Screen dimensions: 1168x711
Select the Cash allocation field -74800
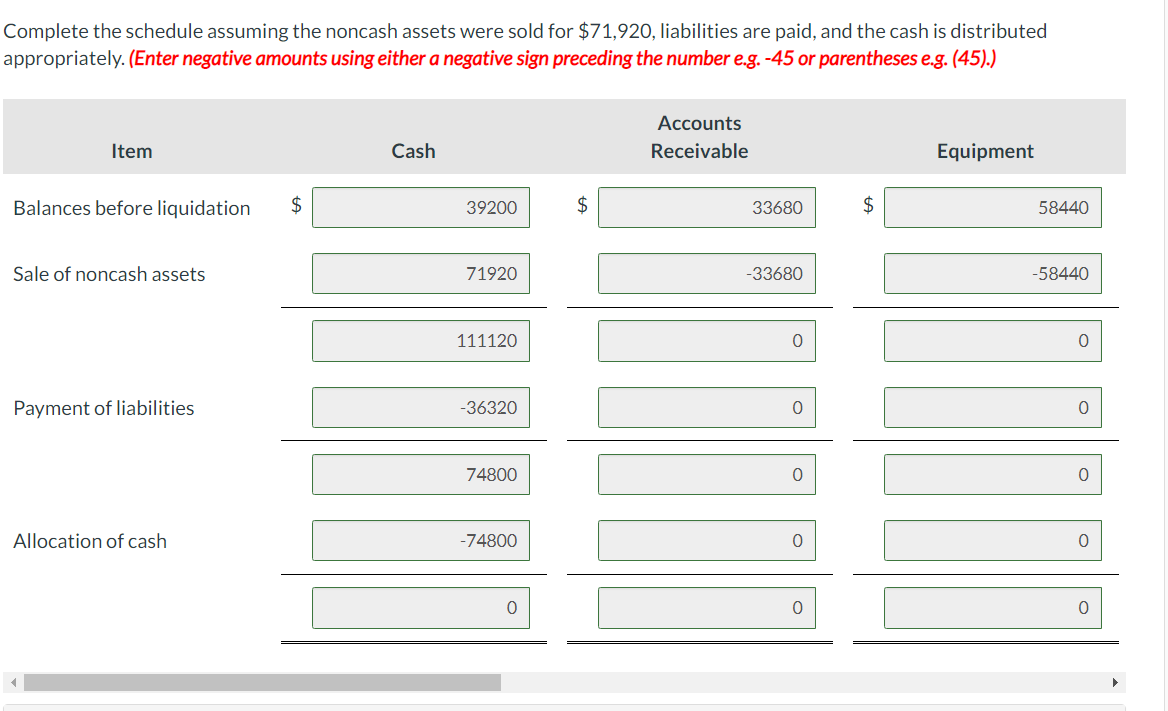(x=421, y=540)
